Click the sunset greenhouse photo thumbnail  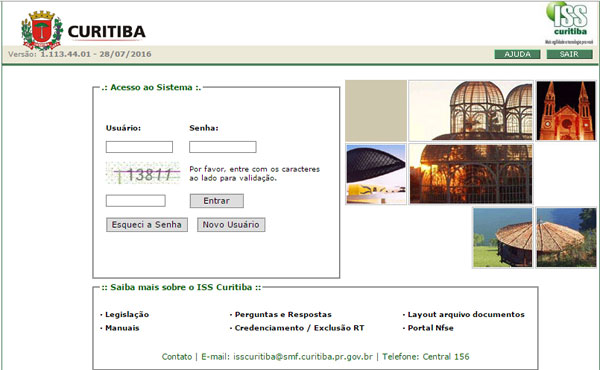coord(471,174)
